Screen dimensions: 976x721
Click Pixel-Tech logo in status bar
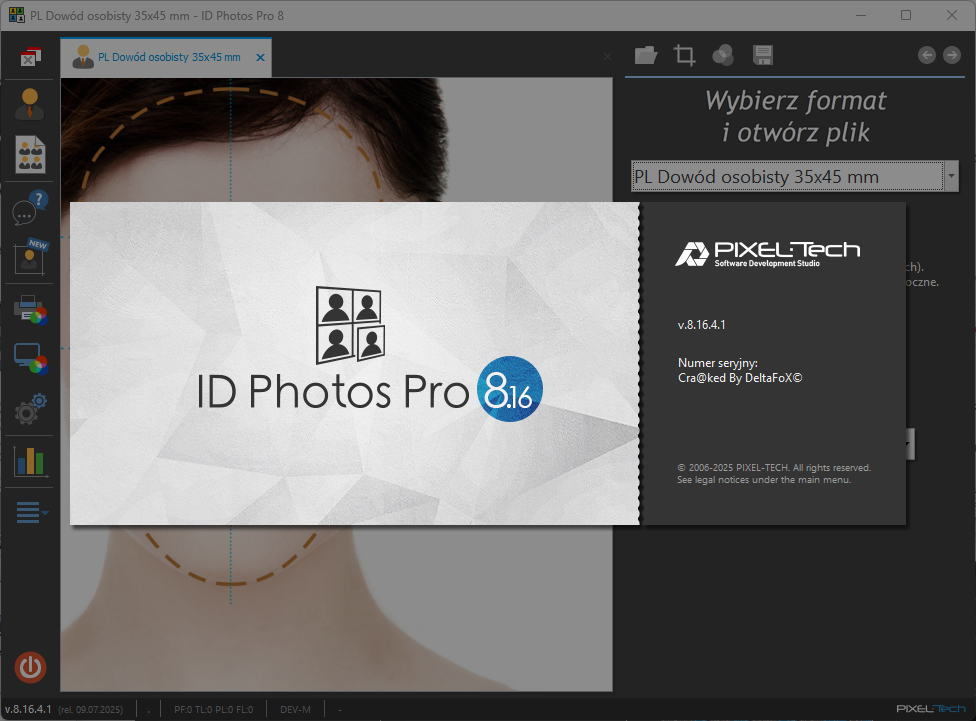[x=931, y=709]
